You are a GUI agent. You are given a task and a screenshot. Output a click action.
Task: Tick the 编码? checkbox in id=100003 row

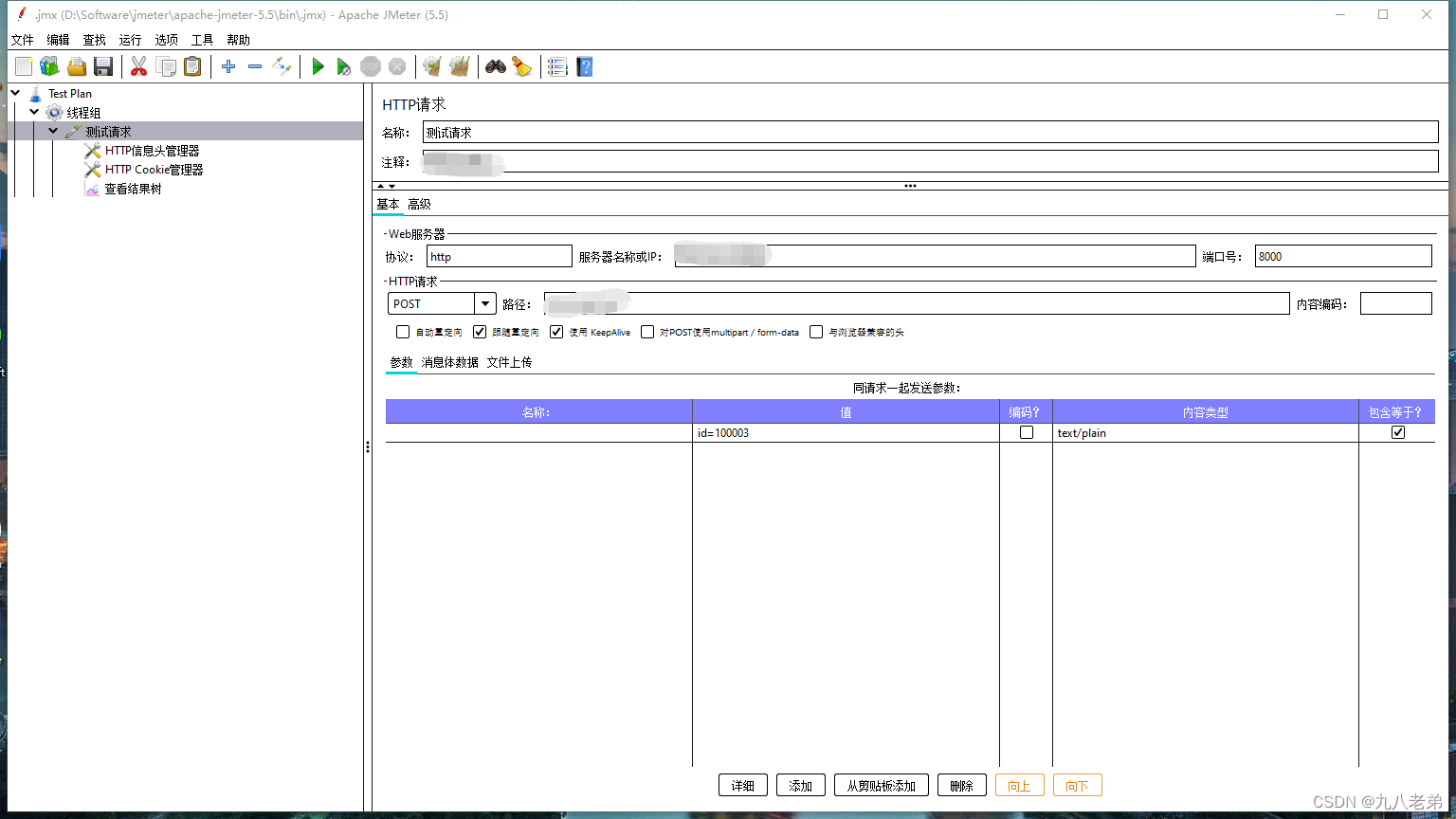click(x=1026, y=432)
